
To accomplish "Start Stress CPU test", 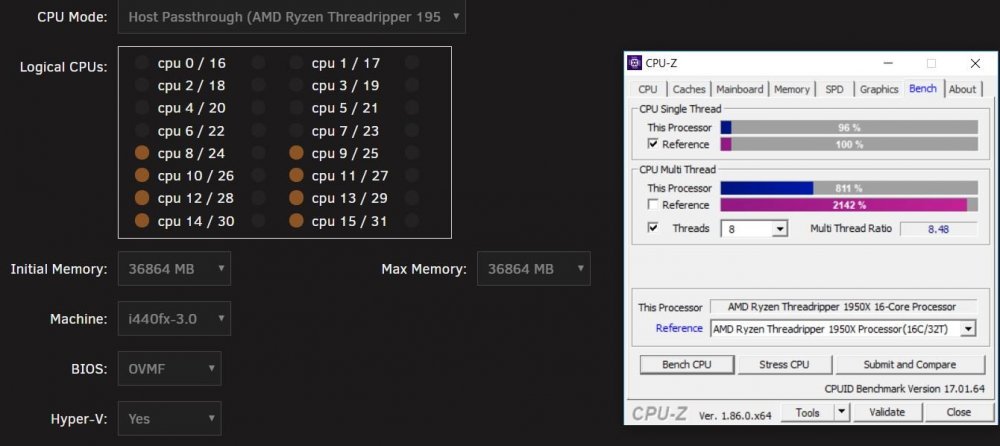I will [x=784, y=364].
